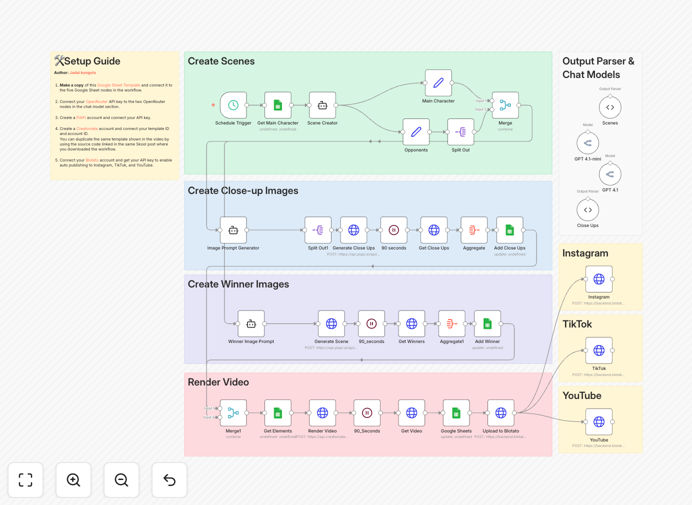Click the Output Parser & Chat Models heading
The height and width of the screenshot is (505, 692).
(x=598, y=68)
